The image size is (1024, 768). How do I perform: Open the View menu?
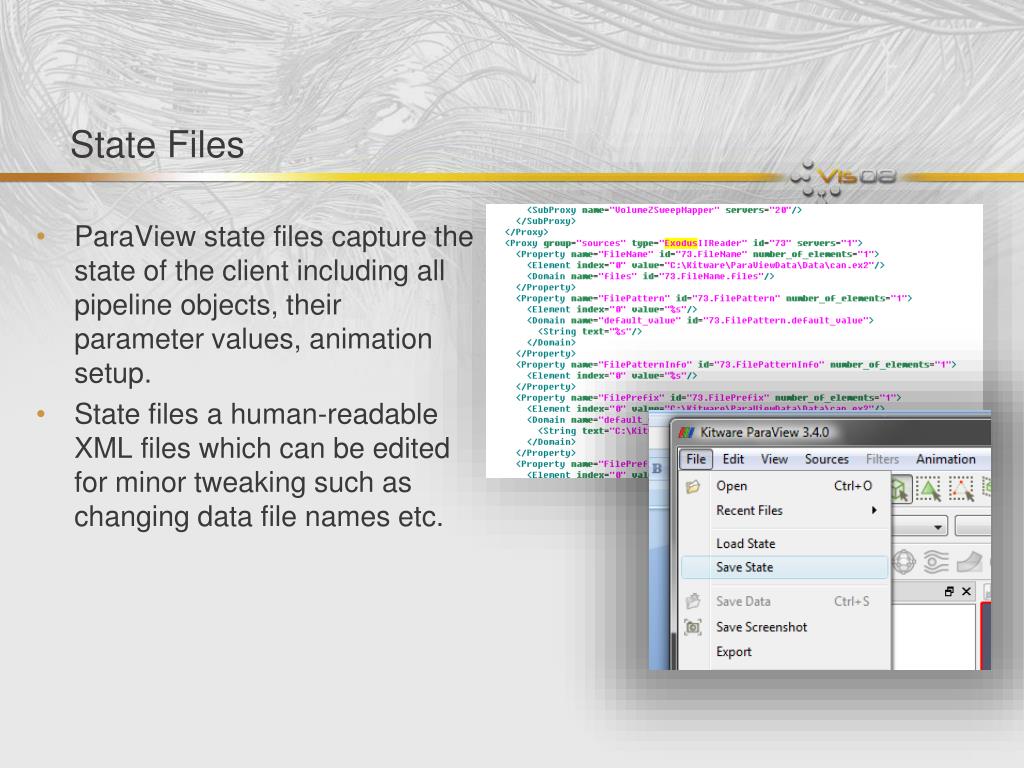774,459
